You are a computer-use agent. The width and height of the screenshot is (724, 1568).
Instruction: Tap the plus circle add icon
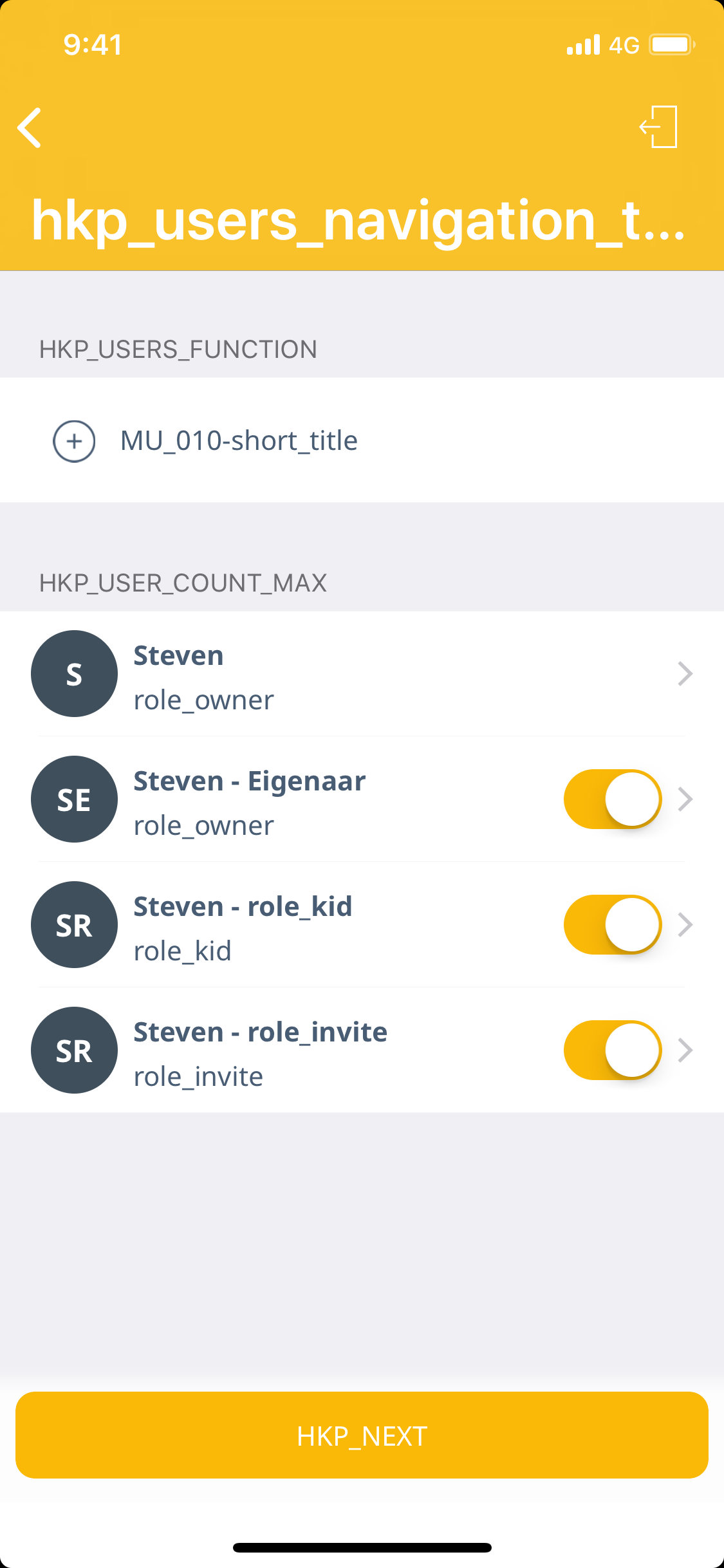(x=74, y=442)
